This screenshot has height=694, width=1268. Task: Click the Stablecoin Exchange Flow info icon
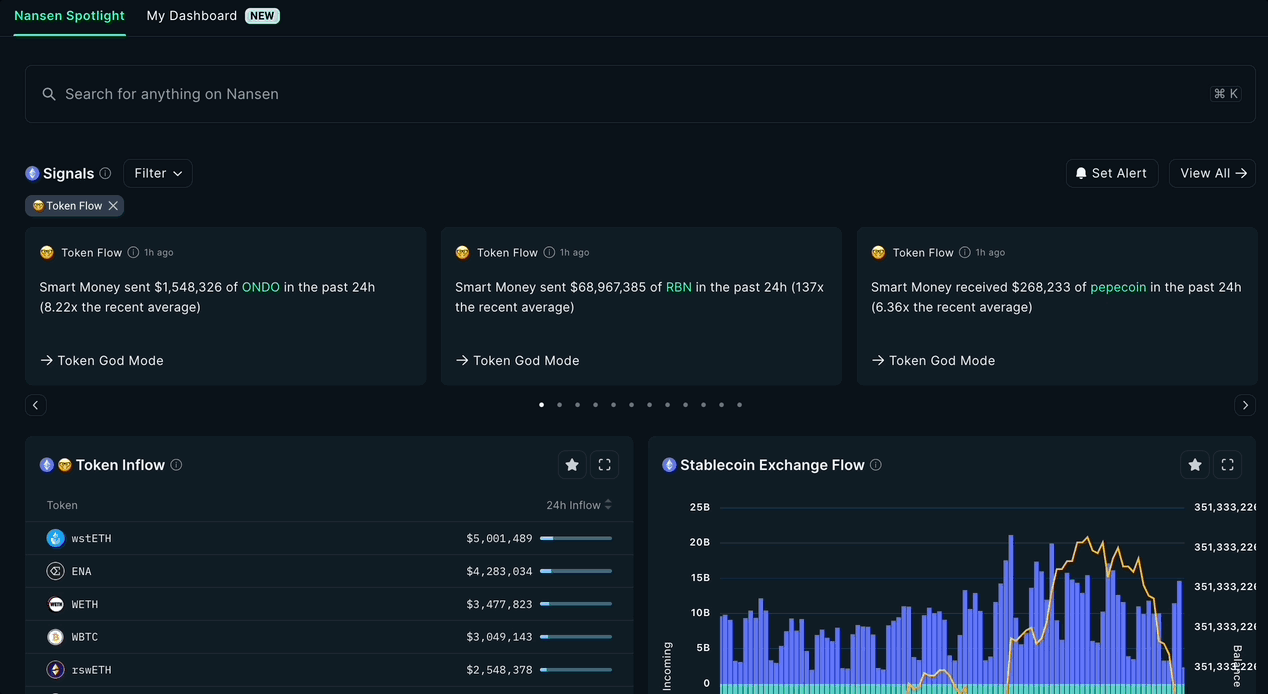[875, 464]
